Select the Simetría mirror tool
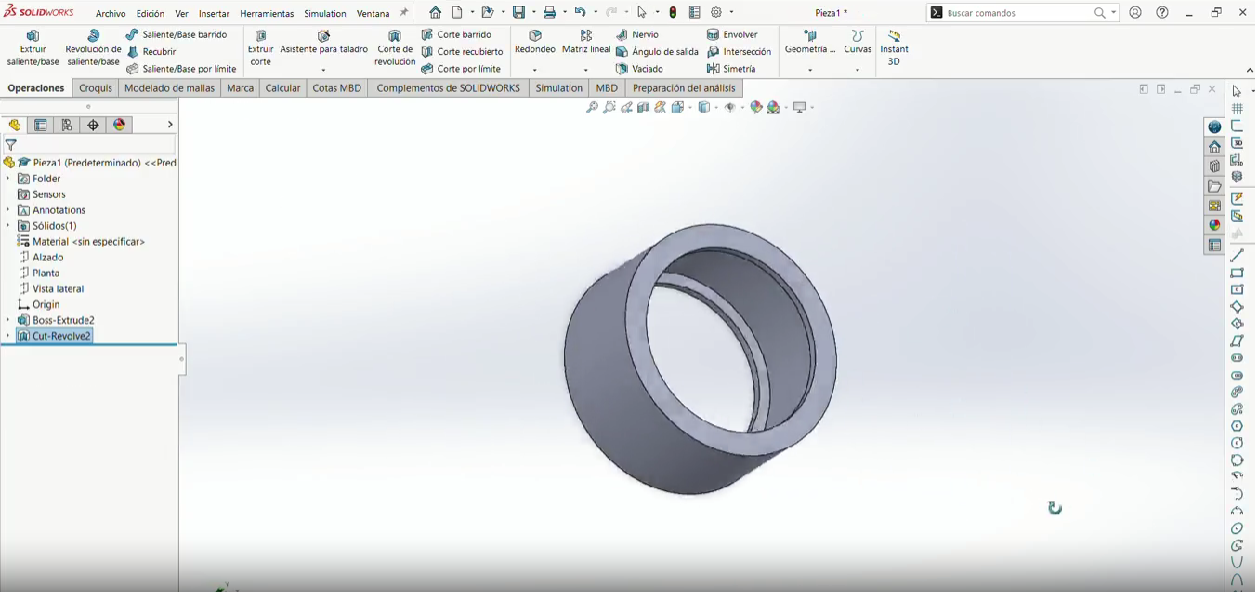1255x592 pixels. pyautogui.click(x=731, y=69)
